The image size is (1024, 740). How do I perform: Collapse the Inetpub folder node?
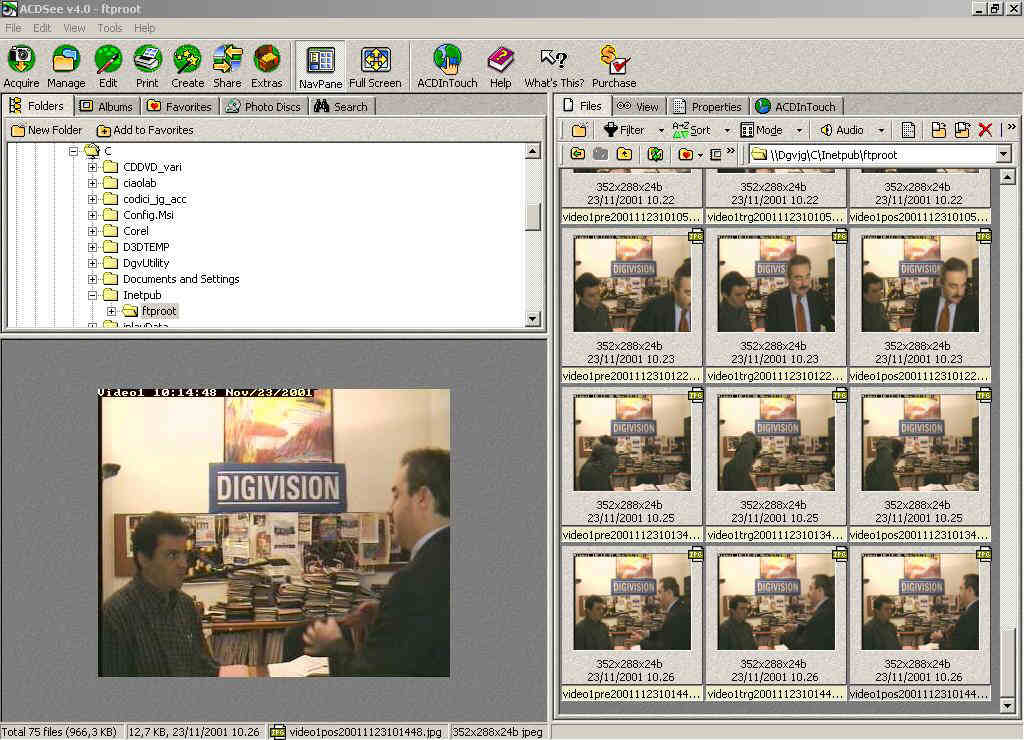tap(92, 295)
